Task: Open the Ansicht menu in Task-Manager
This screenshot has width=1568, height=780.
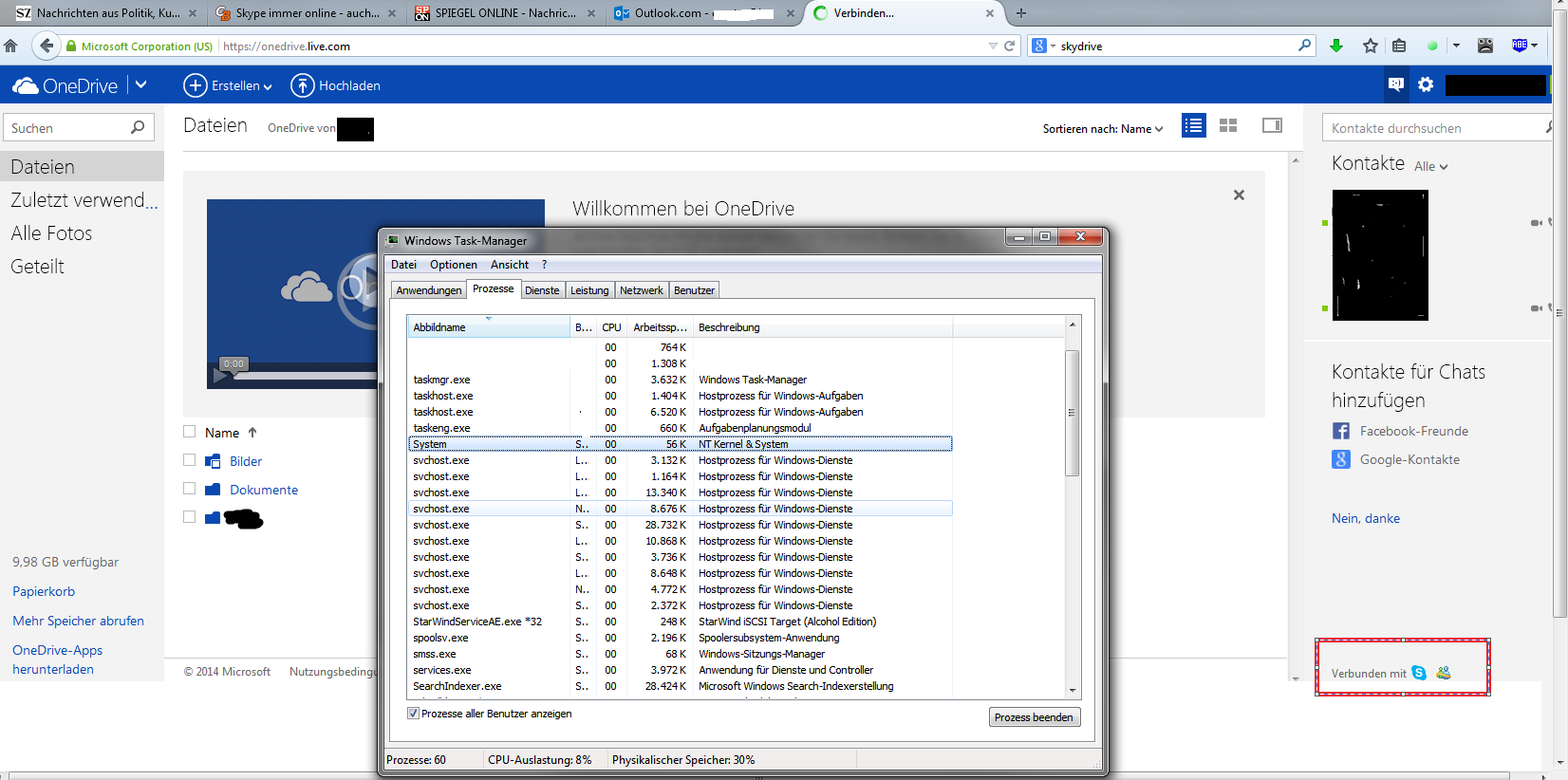Action: point(510,265)
